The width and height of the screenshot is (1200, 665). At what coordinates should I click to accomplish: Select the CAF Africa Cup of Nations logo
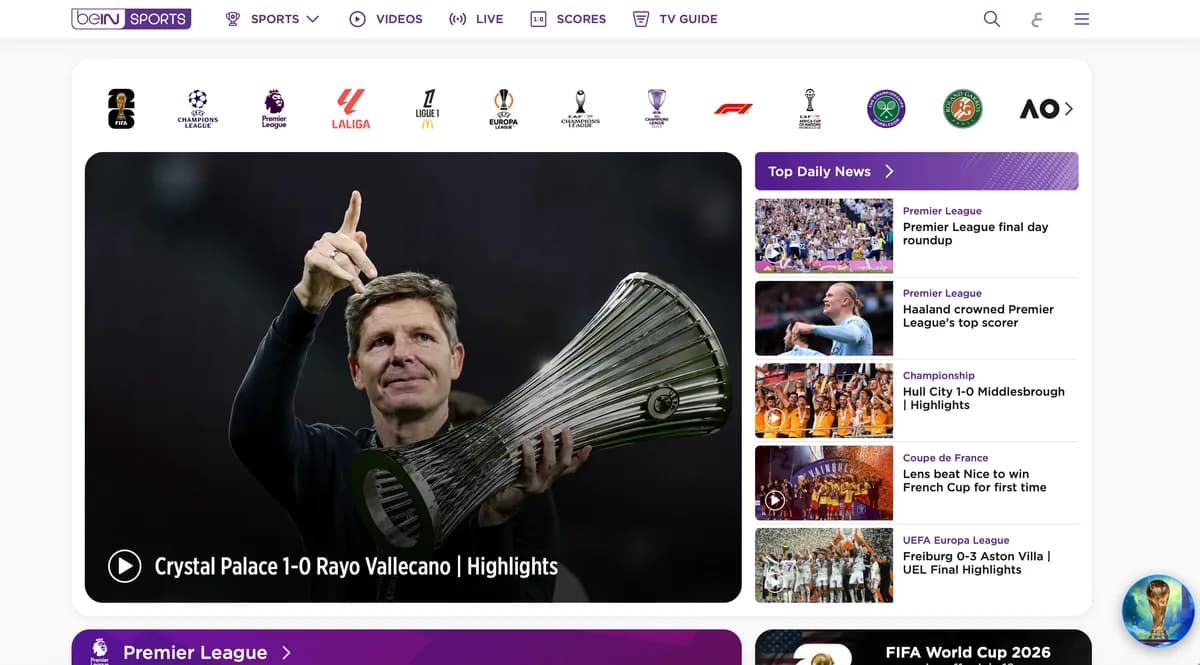[810, 108]
